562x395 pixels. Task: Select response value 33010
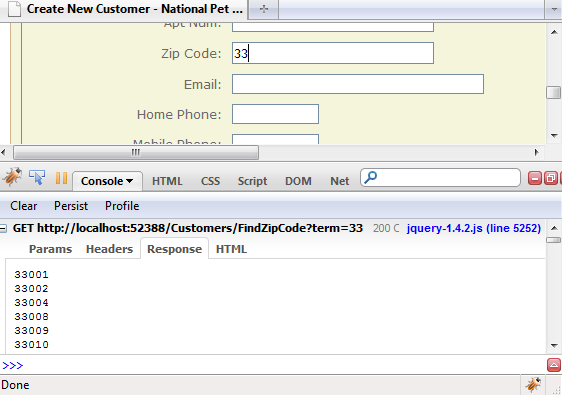tap(31, 344)
